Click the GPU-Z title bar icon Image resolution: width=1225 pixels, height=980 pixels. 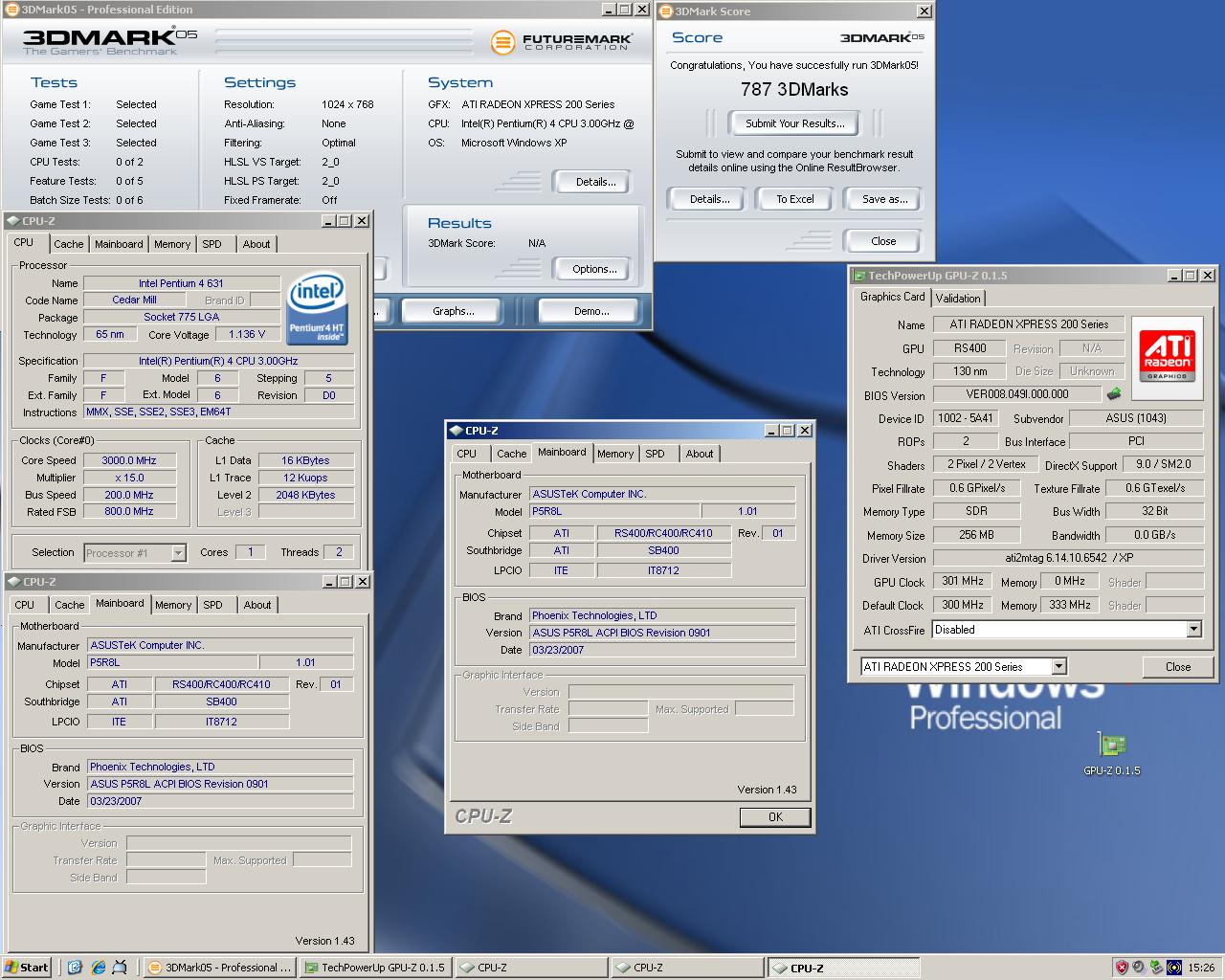click(859, 276)
